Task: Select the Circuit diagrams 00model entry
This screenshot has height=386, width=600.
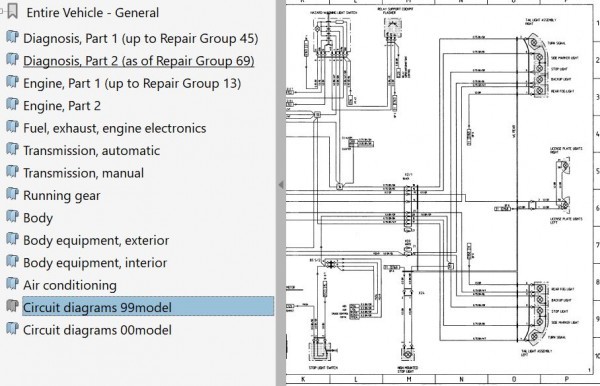Action: [97, 330]
